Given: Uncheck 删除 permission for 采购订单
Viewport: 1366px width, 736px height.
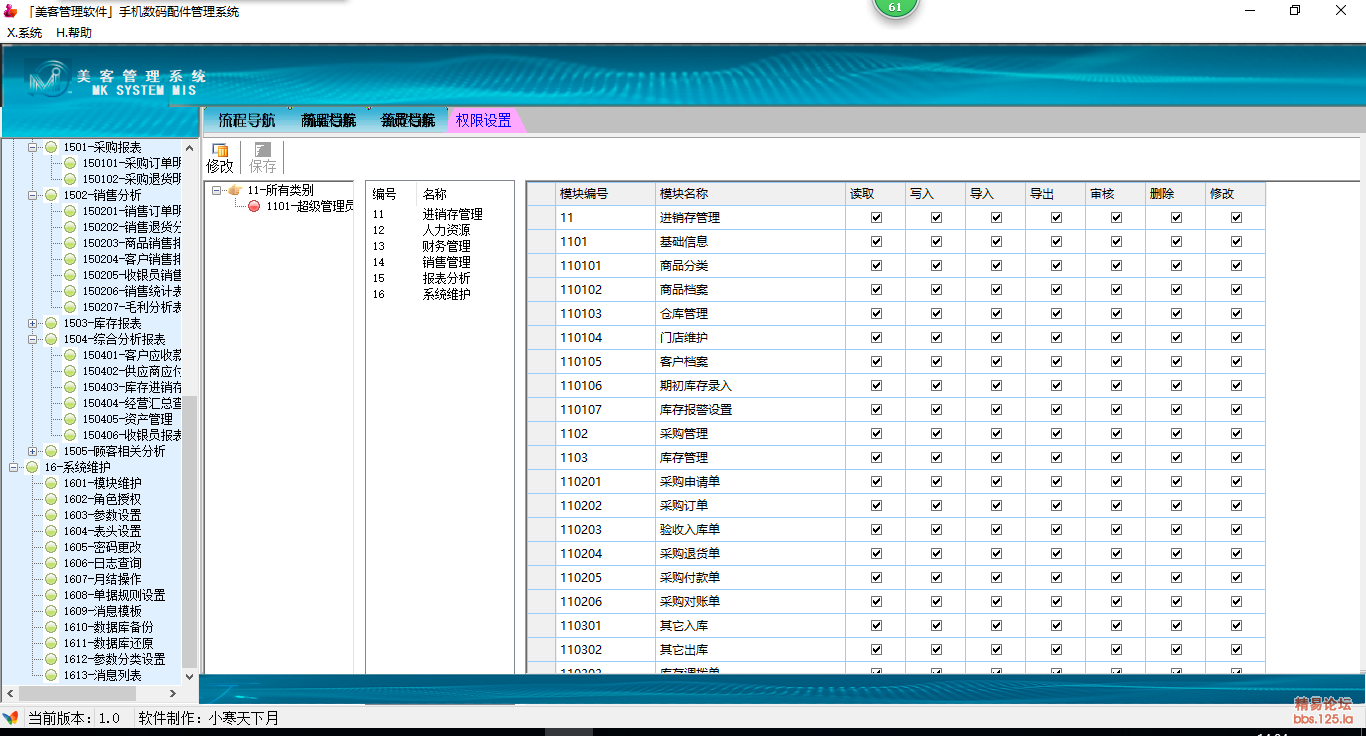Looking at the screenshot, I should click(x=1177, y=505).
